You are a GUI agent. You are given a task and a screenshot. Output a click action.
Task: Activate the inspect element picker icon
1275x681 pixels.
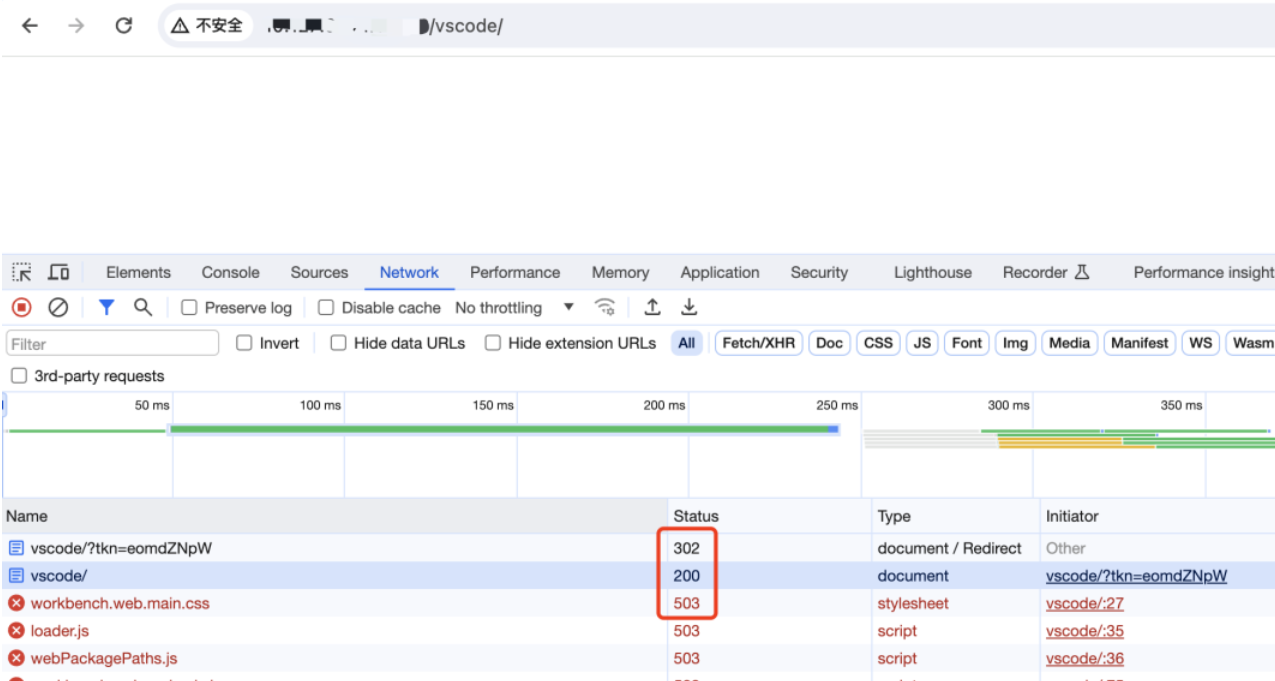(x=22, y=272)
